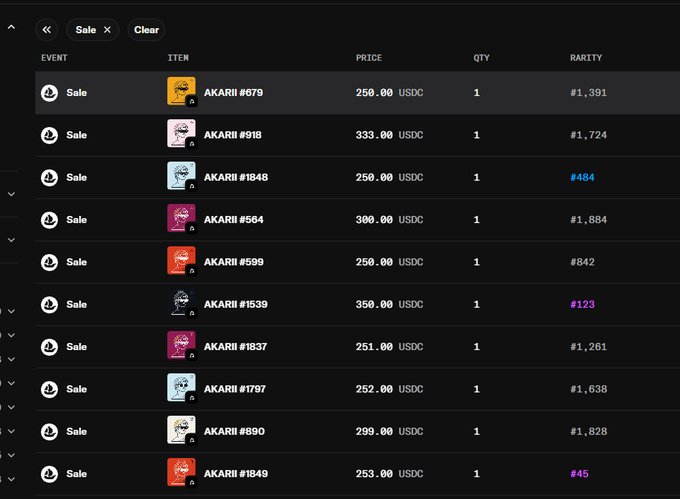680x499 pixels.
Task: Open the AKARII #1848 item link
Action: [236, 177]
